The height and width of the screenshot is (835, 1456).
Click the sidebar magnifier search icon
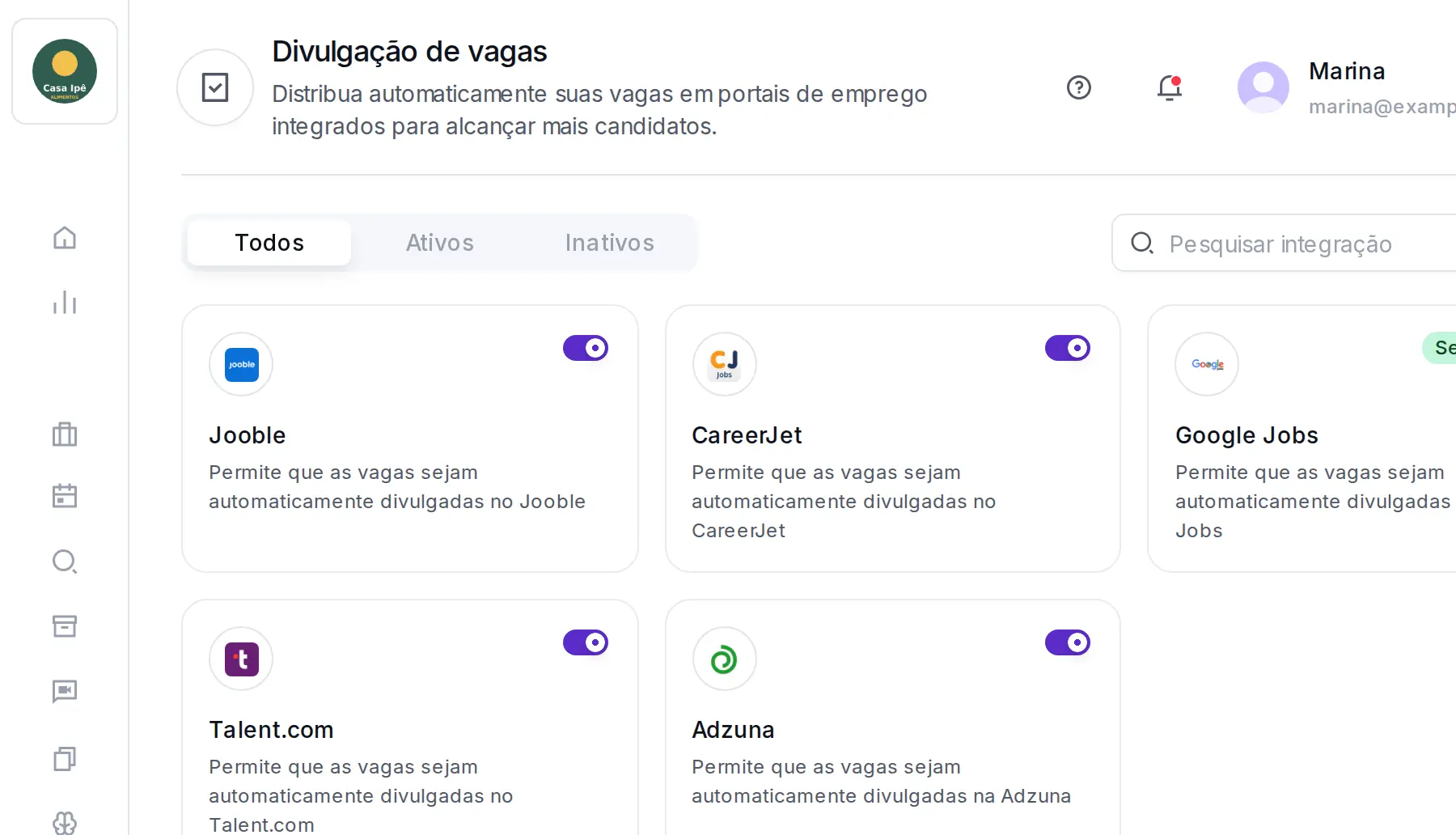coord(65,562)
